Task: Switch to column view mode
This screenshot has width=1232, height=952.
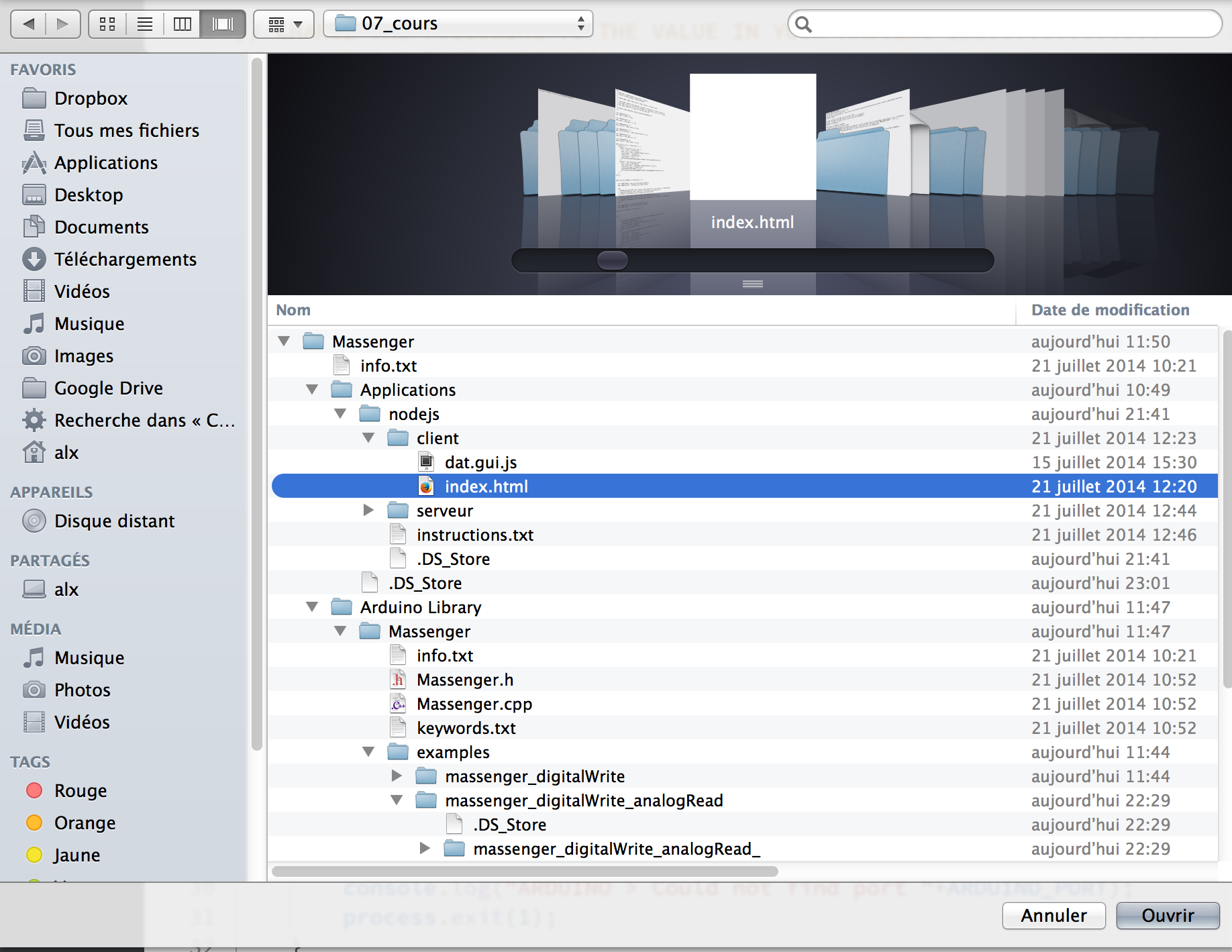Action: (x=182, y=25)
